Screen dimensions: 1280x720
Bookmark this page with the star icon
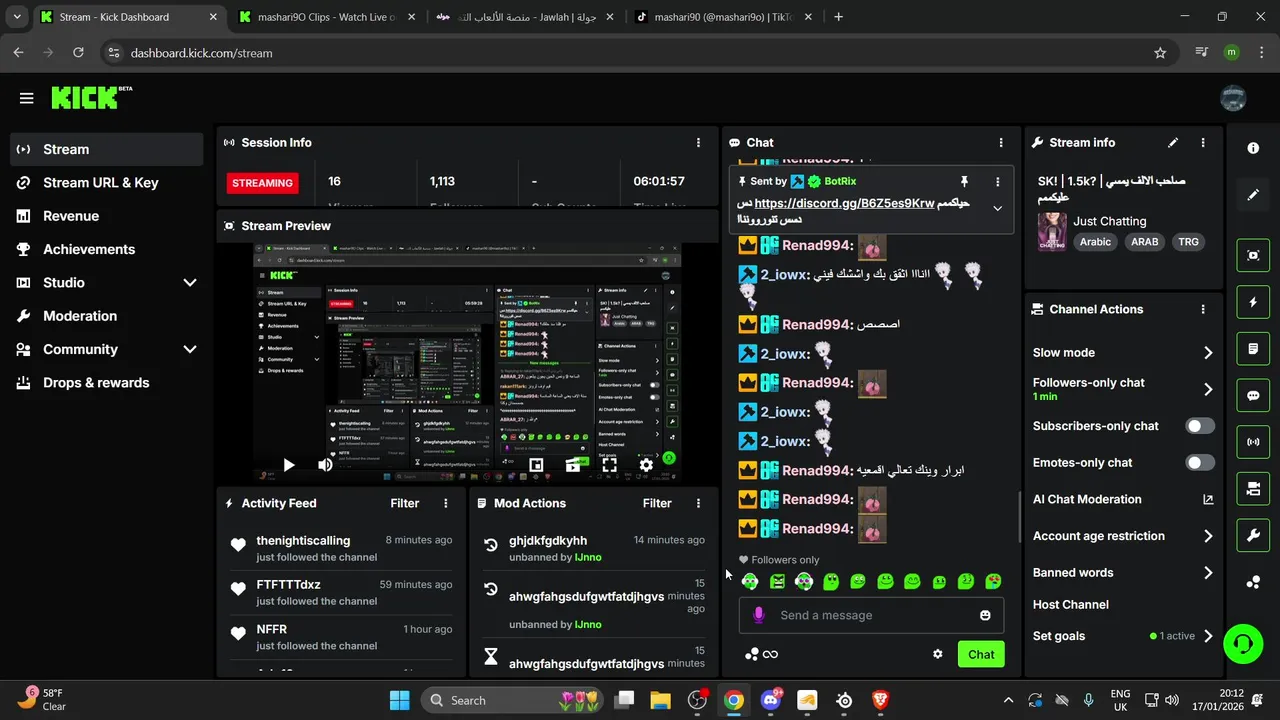[1160, 53]
